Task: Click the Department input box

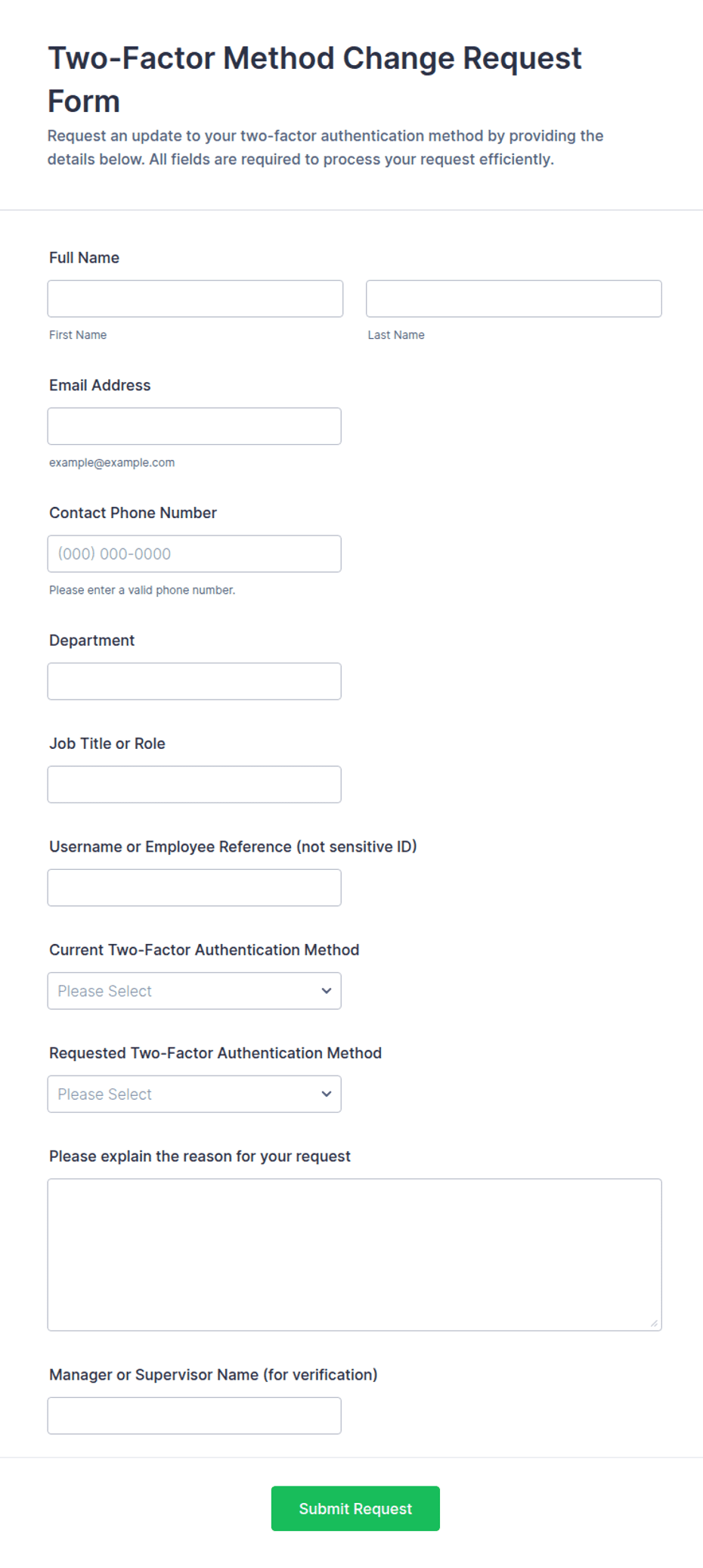Action: (x=194, y=682)
